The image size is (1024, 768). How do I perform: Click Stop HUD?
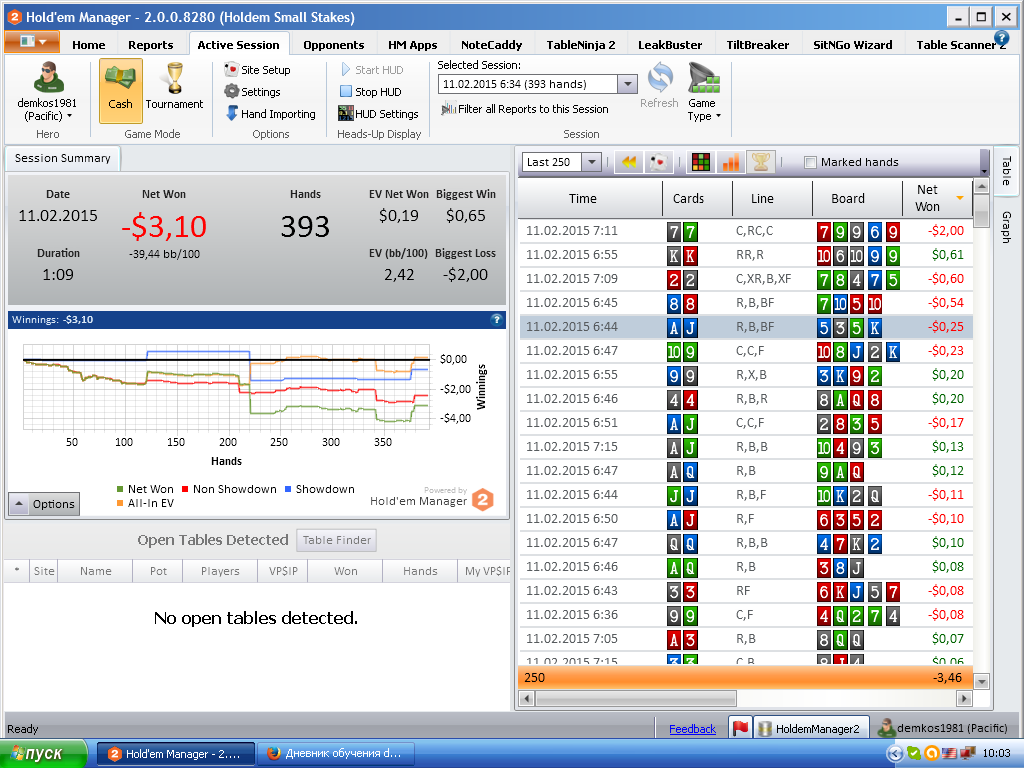tap(370, 92)
